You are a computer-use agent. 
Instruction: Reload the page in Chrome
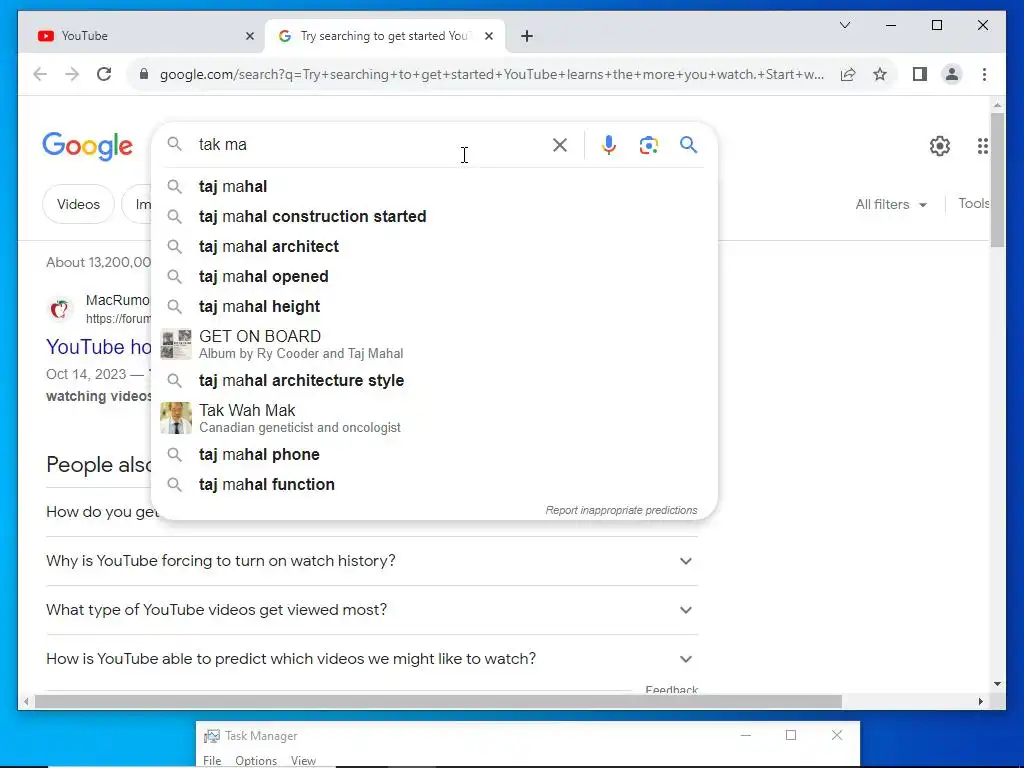click(104, 74)
